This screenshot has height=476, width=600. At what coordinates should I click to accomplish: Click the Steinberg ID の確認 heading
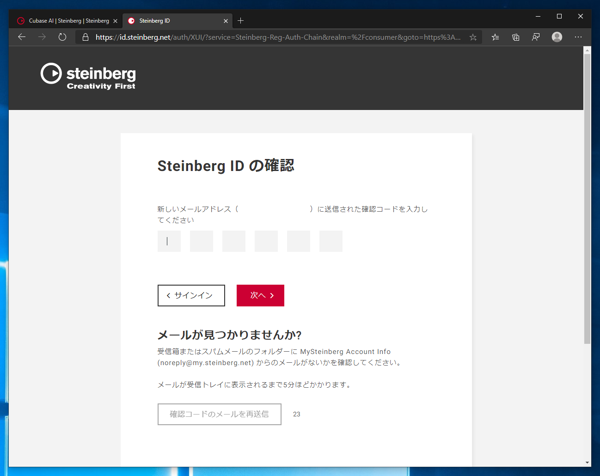pyautogui.click(x=226, y=166)
